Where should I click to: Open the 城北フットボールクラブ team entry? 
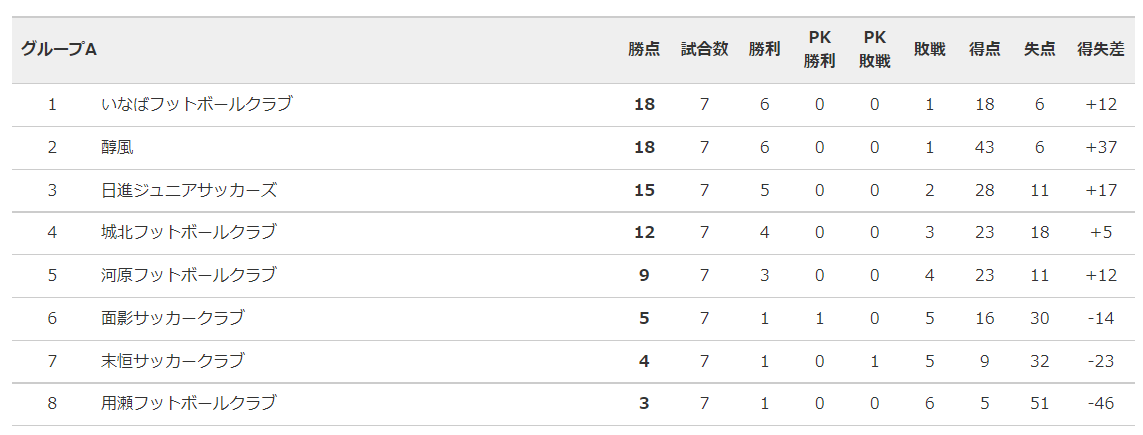pos(189,232)
